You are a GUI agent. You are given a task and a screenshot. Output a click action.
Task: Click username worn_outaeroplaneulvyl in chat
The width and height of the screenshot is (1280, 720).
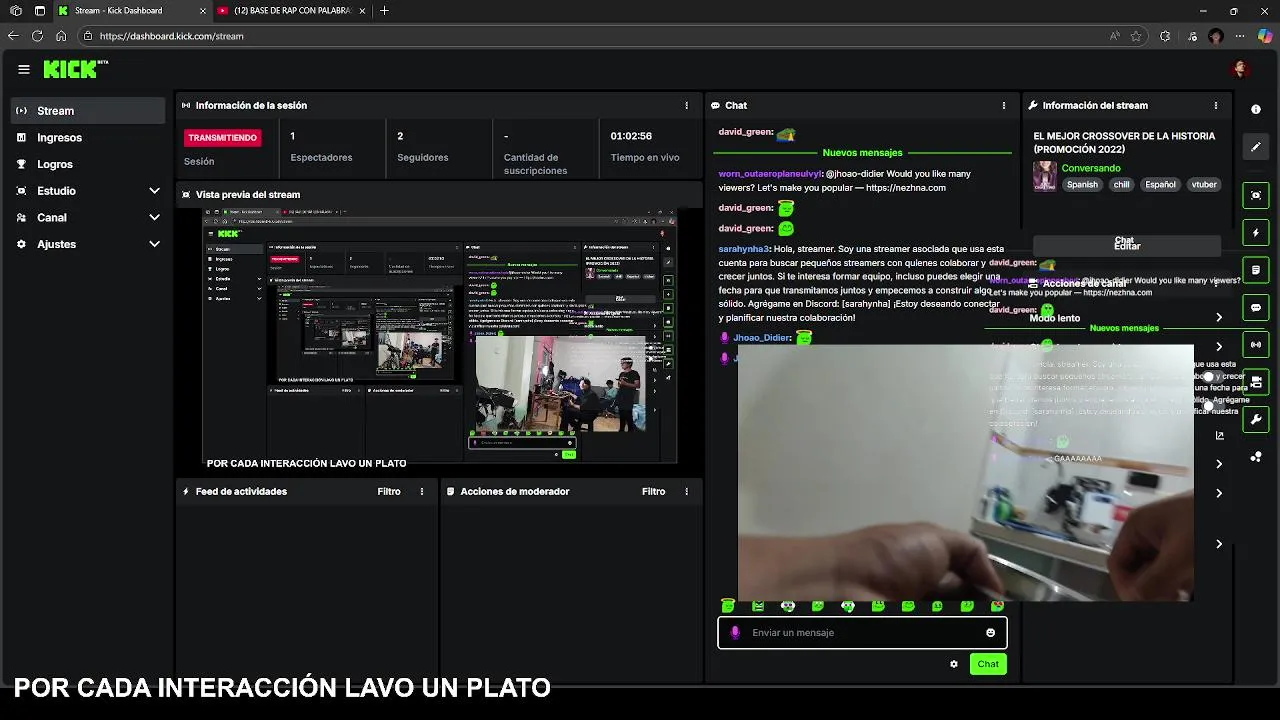click(770, 174)
